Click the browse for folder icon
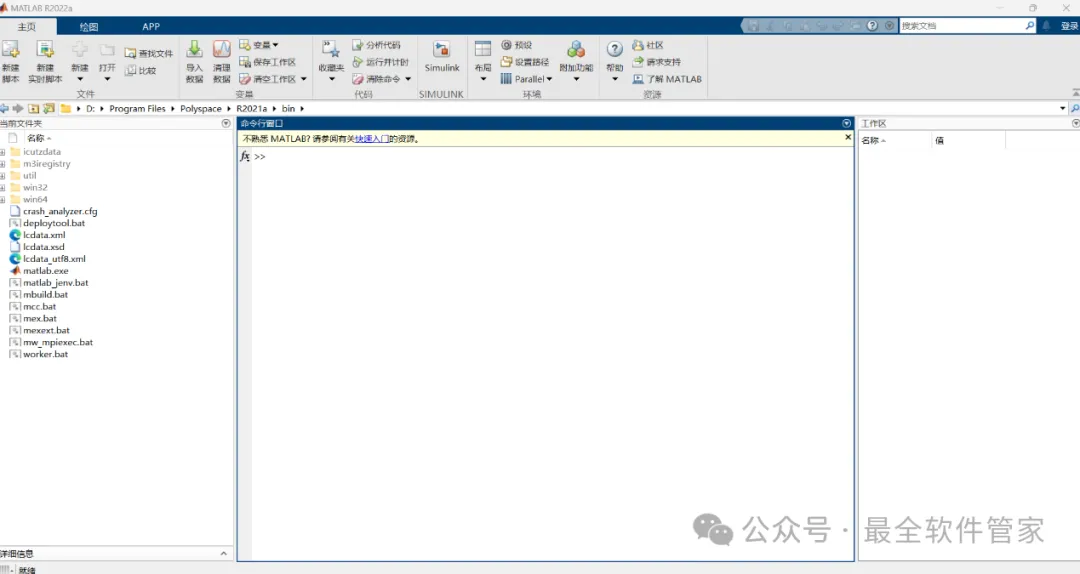 pyautogui.click(x=49, y=108)
